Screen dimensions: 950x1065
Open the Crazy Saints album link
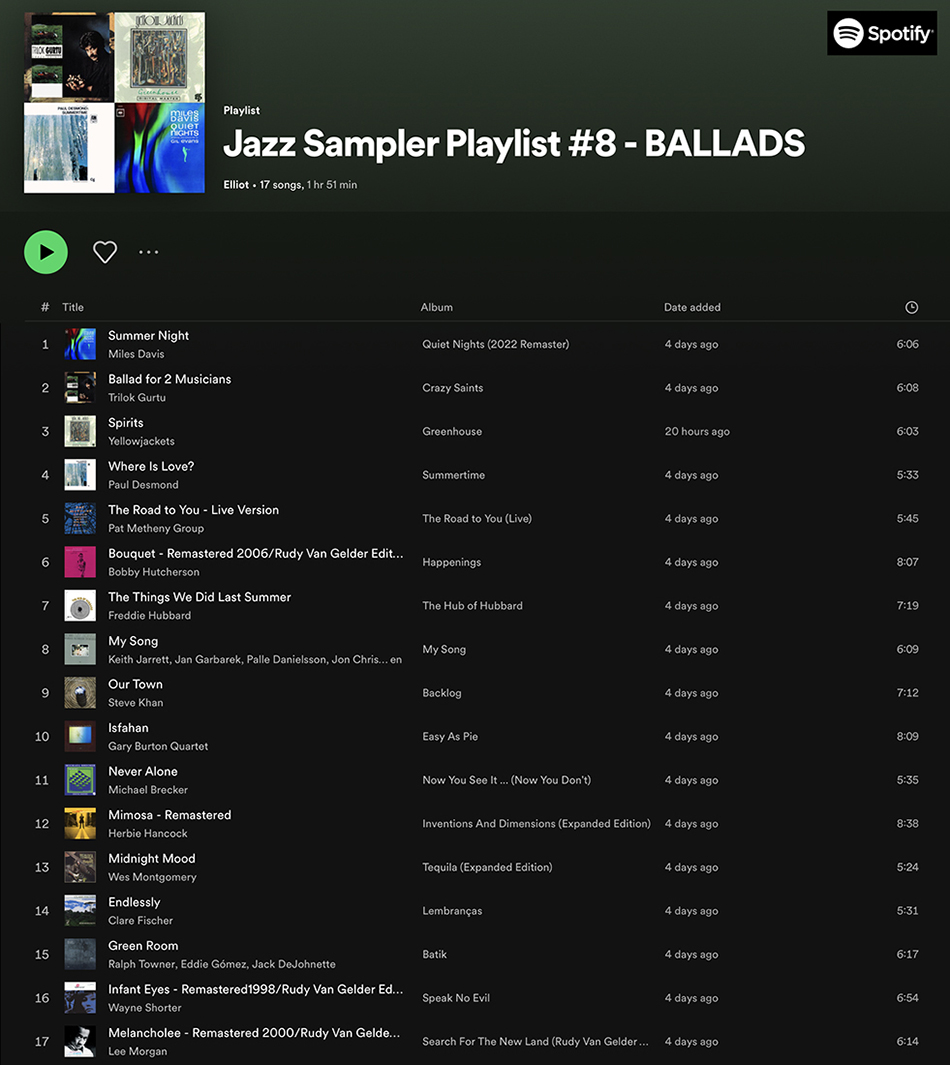[452, 388]
